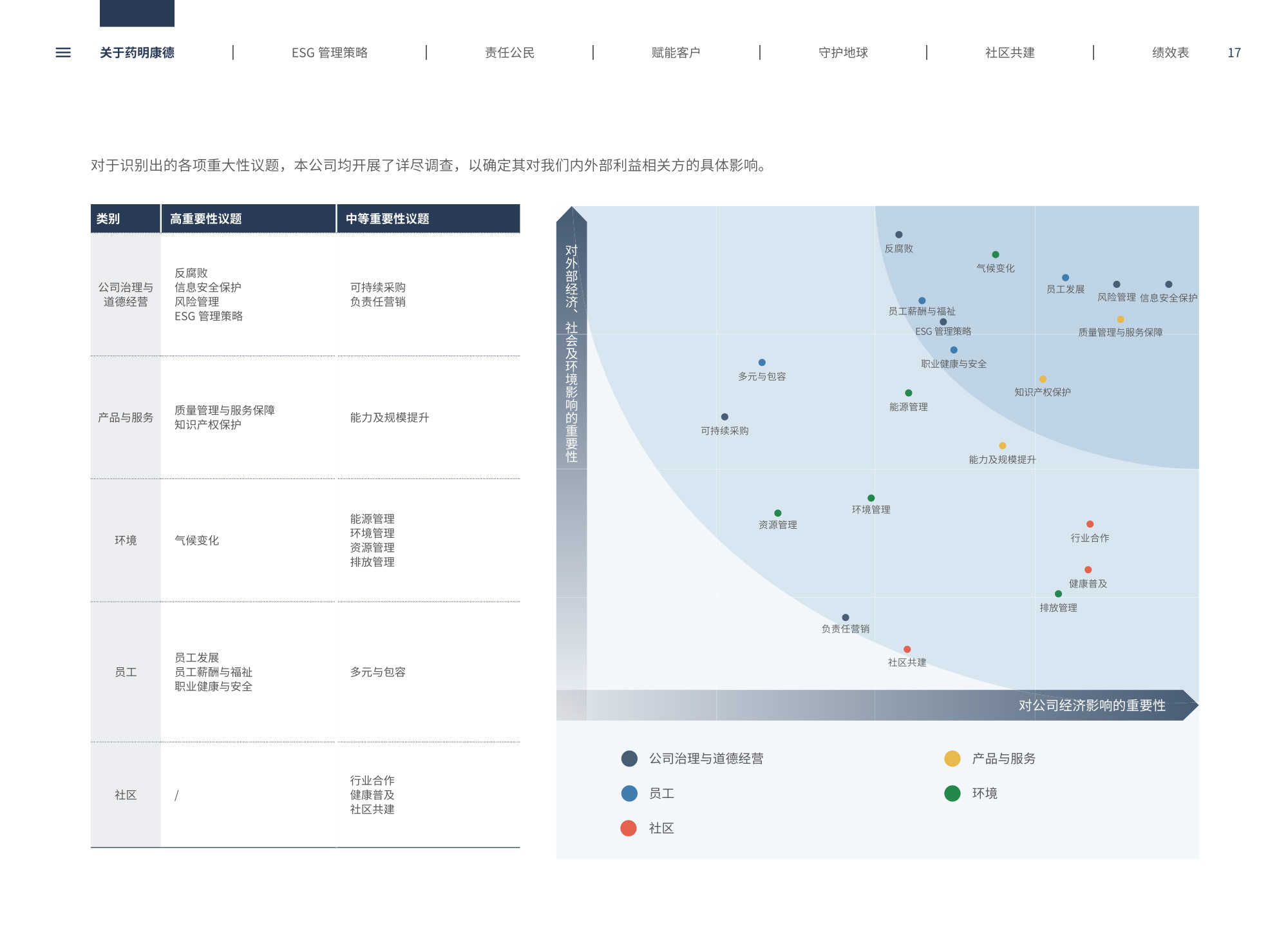Click the green 环境 legend dot
1288x950 pixels.
click(x=952, y=793)
